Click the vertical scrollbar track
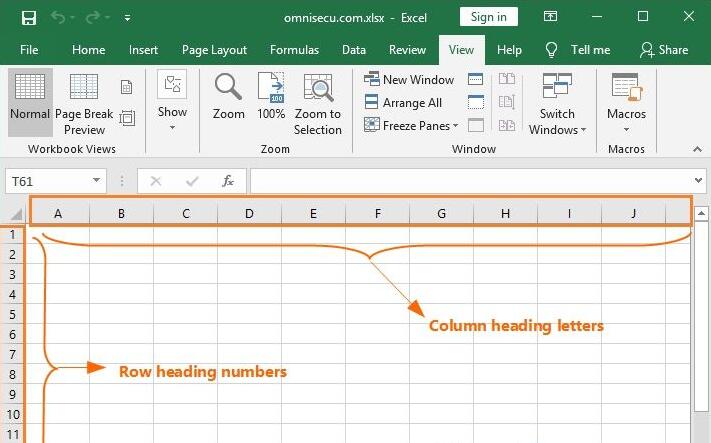The image size is (711, 443). coord(701,425)
